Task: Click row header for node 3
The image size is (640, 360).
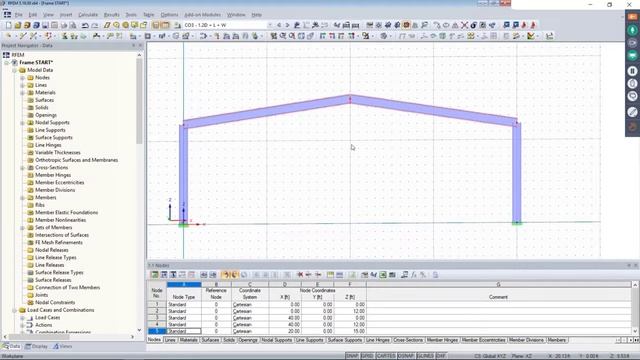Action: point(157,318)
